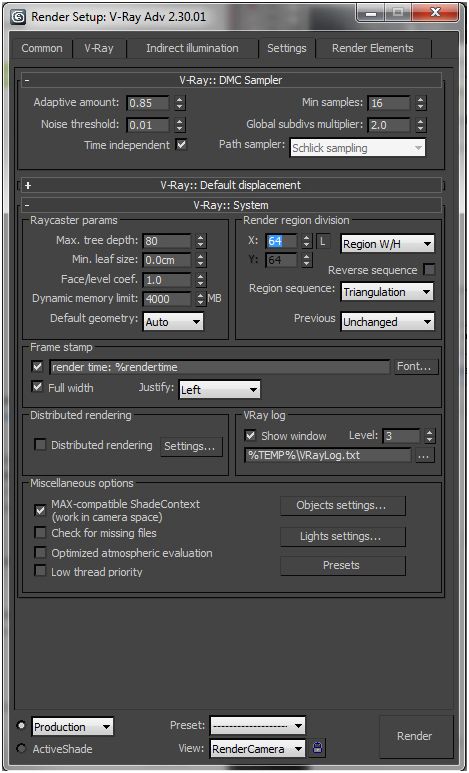Toggle the Time independent checkbox
469x773 pixels.
(x=182, y=145)
